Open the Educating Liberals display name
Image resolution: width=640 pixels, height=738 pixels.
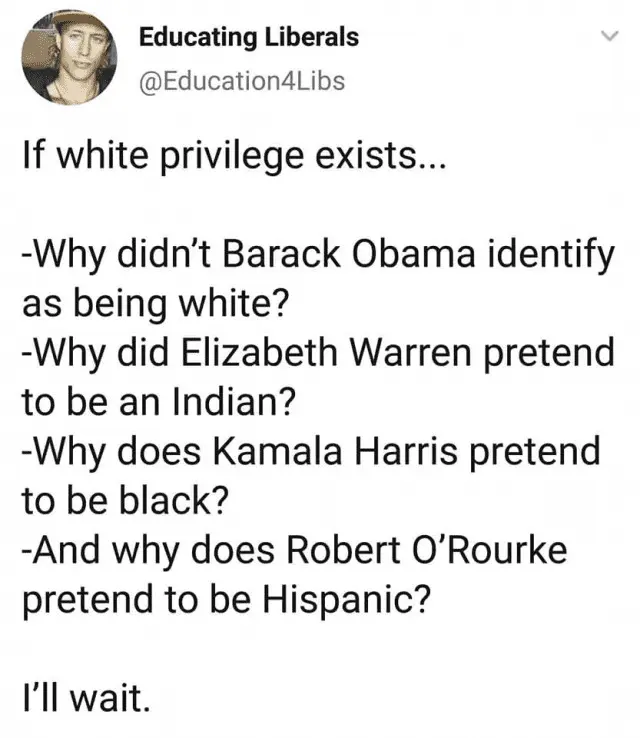pos(248,38)
